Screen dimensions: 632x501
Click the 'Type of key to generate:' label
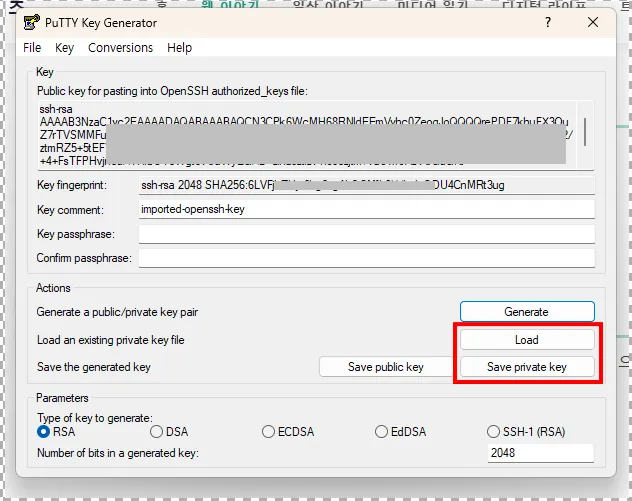click(x=95, y=418)
